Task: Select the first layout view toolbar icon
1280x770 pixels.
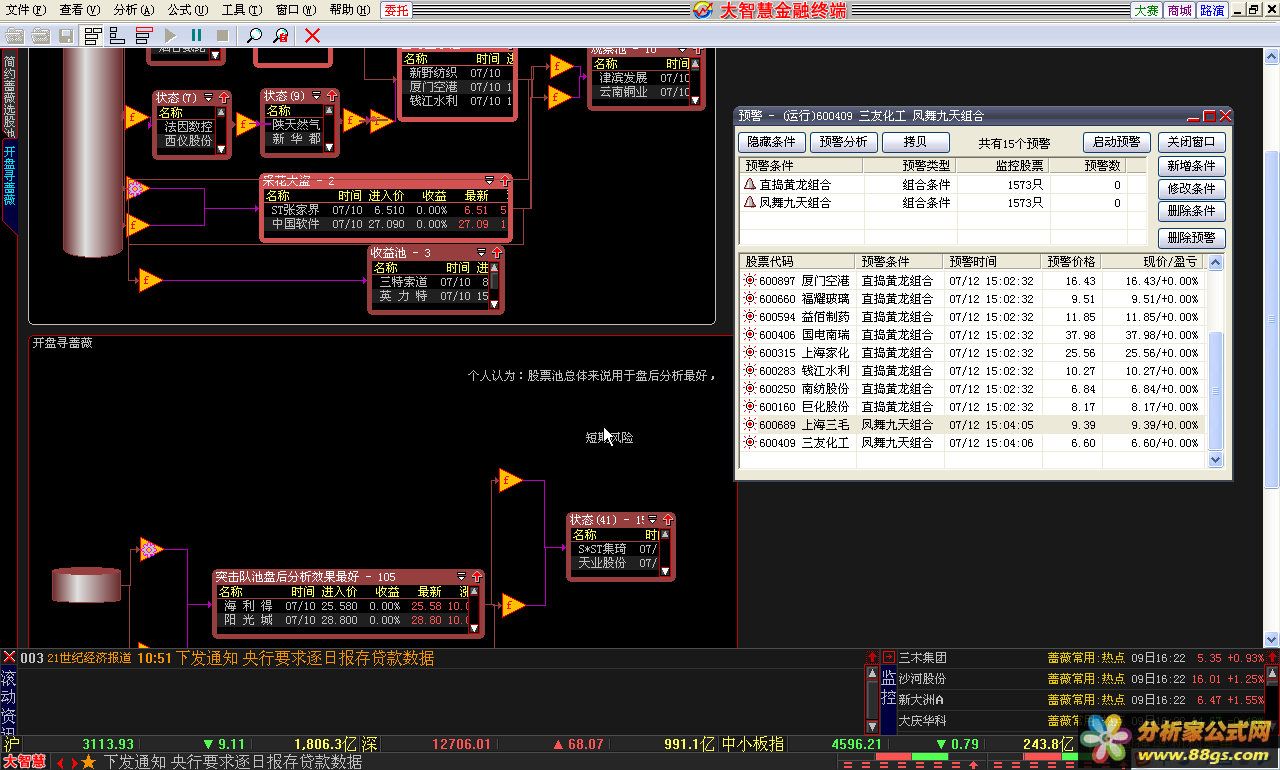Action: [x=93, y=36]
